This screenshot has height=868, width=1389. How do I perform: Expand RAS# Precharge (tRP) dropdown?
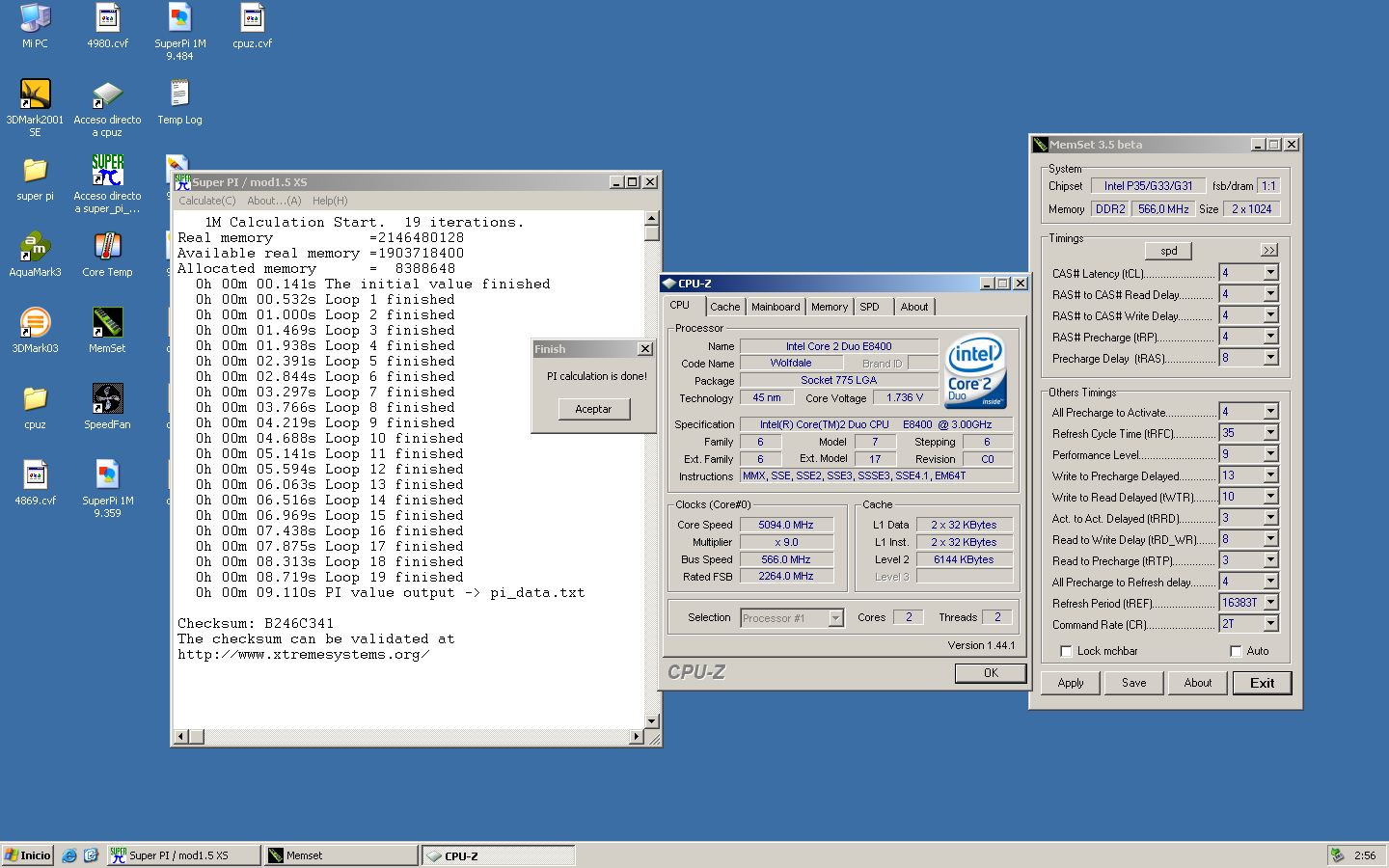[1270, 337]
